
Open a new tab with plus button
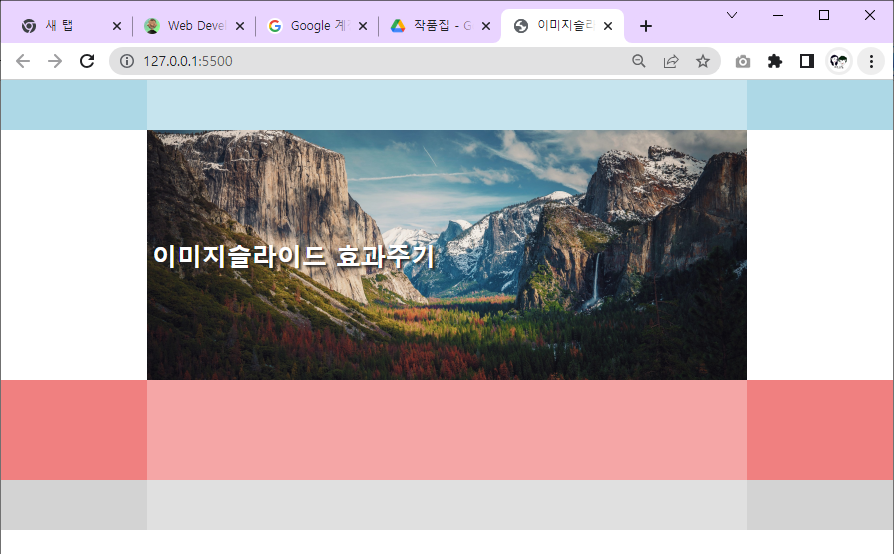645,26
